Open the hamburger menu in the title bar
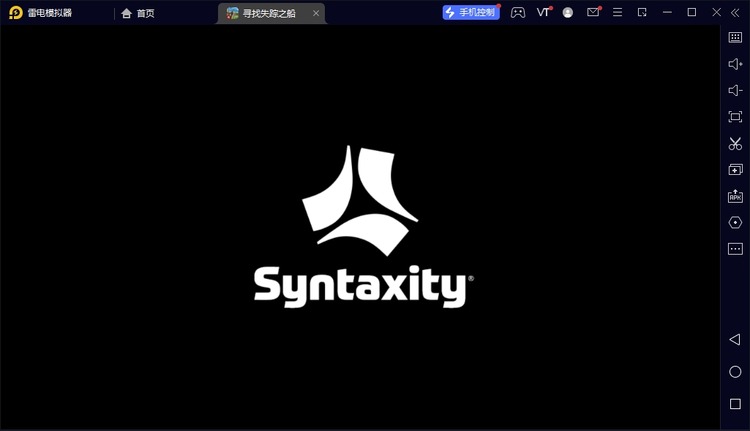 pyautogui.click(x=618, y=12)
